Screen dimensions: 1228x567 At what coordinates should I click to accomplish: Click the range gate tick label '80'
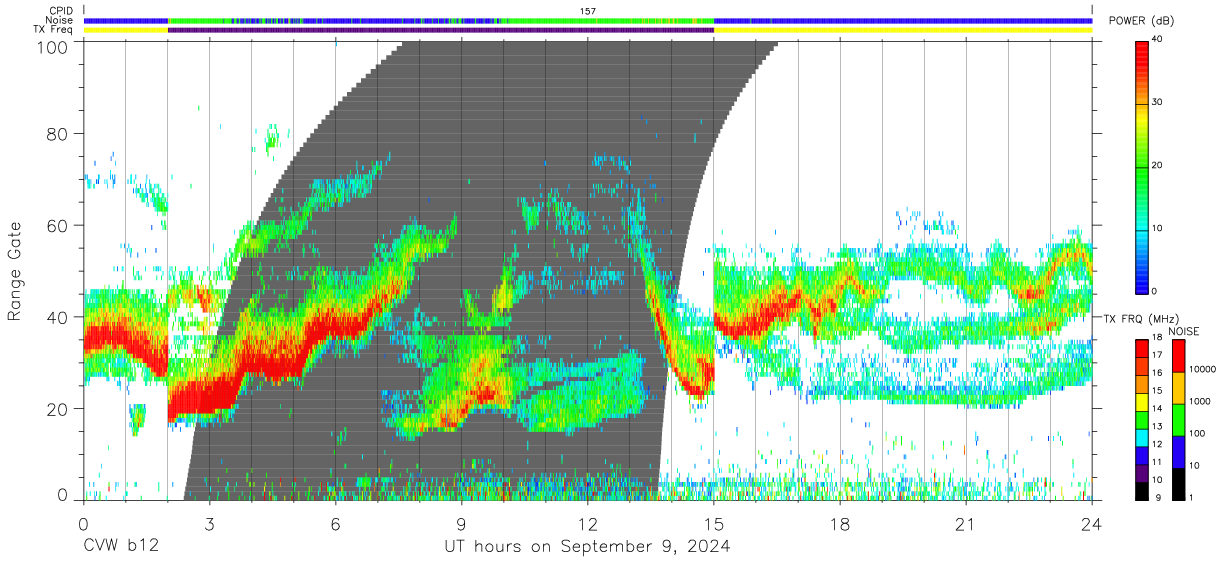[x=59, y=134]
